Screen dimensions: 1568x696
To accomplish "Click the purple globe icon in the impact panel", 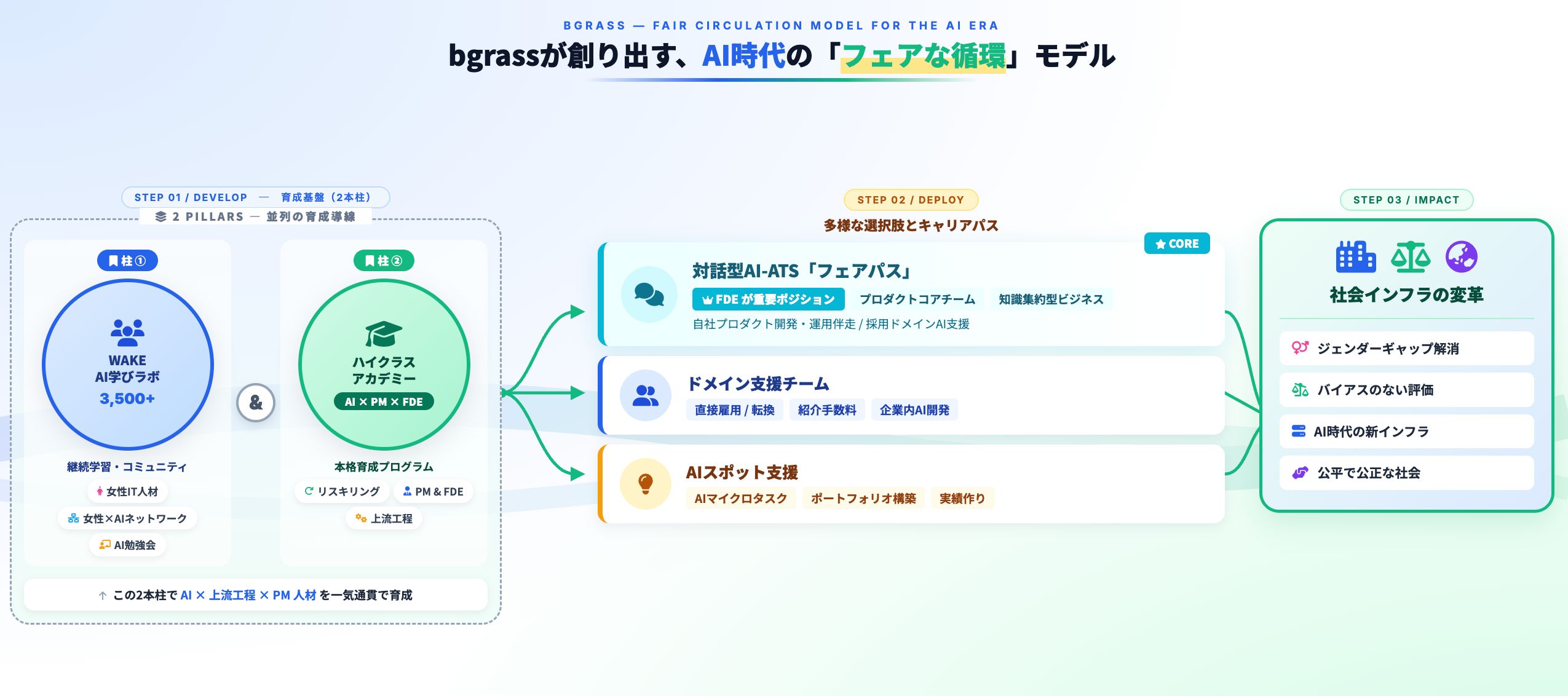I will point(1461,257).
